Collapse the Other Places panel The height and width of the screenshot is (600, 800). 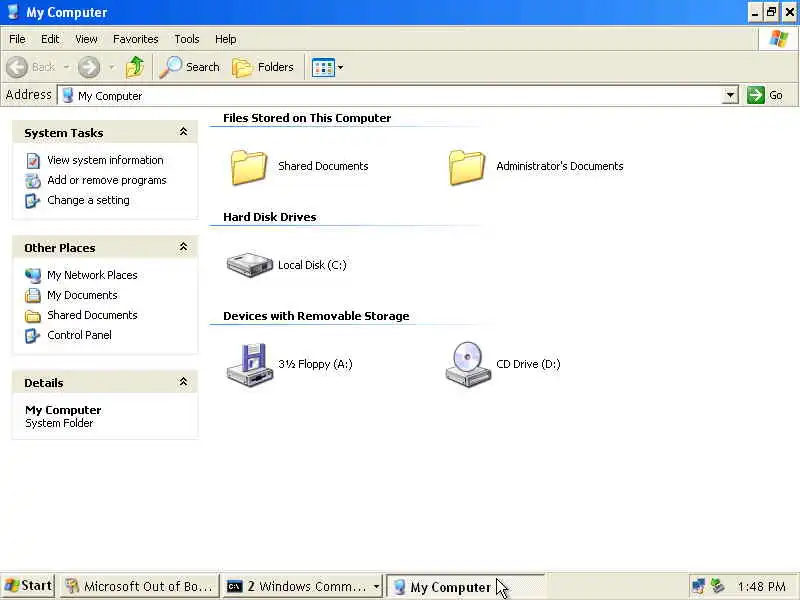click(183, 247)
